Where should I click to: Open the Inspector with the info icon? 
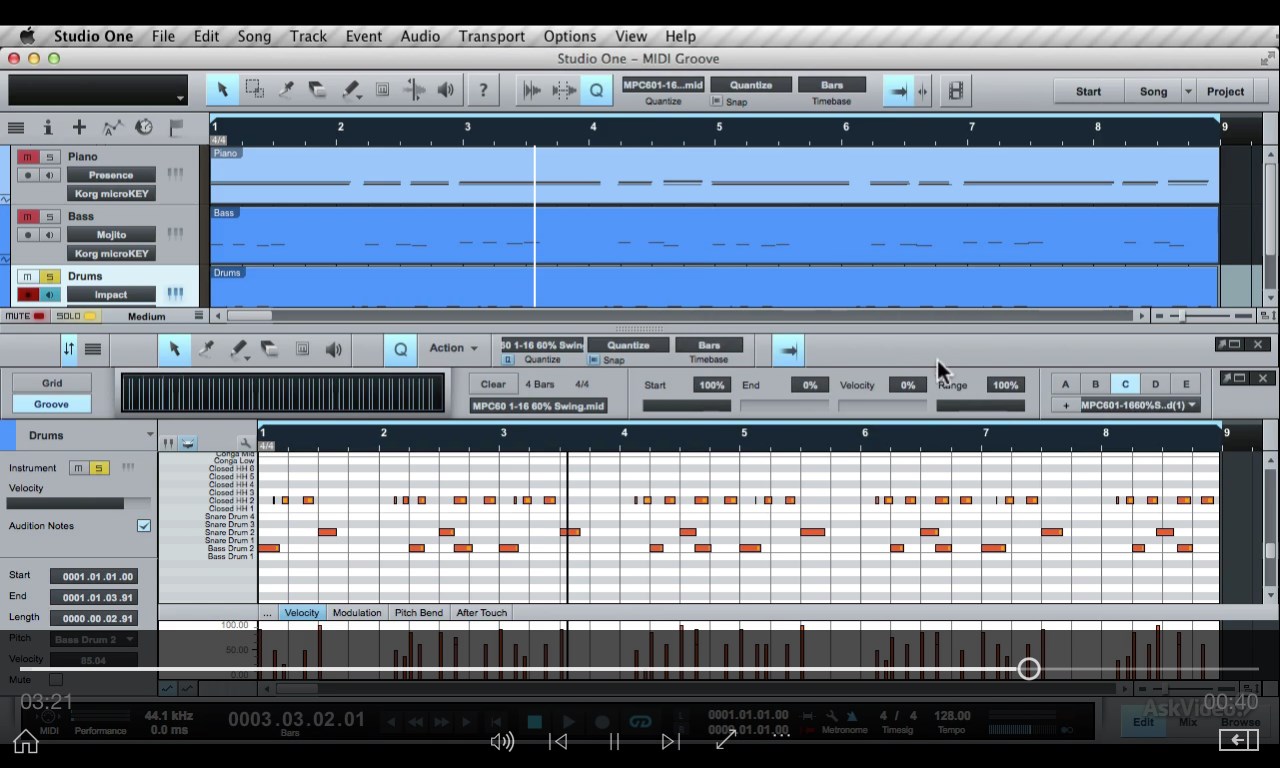[47, 127]
